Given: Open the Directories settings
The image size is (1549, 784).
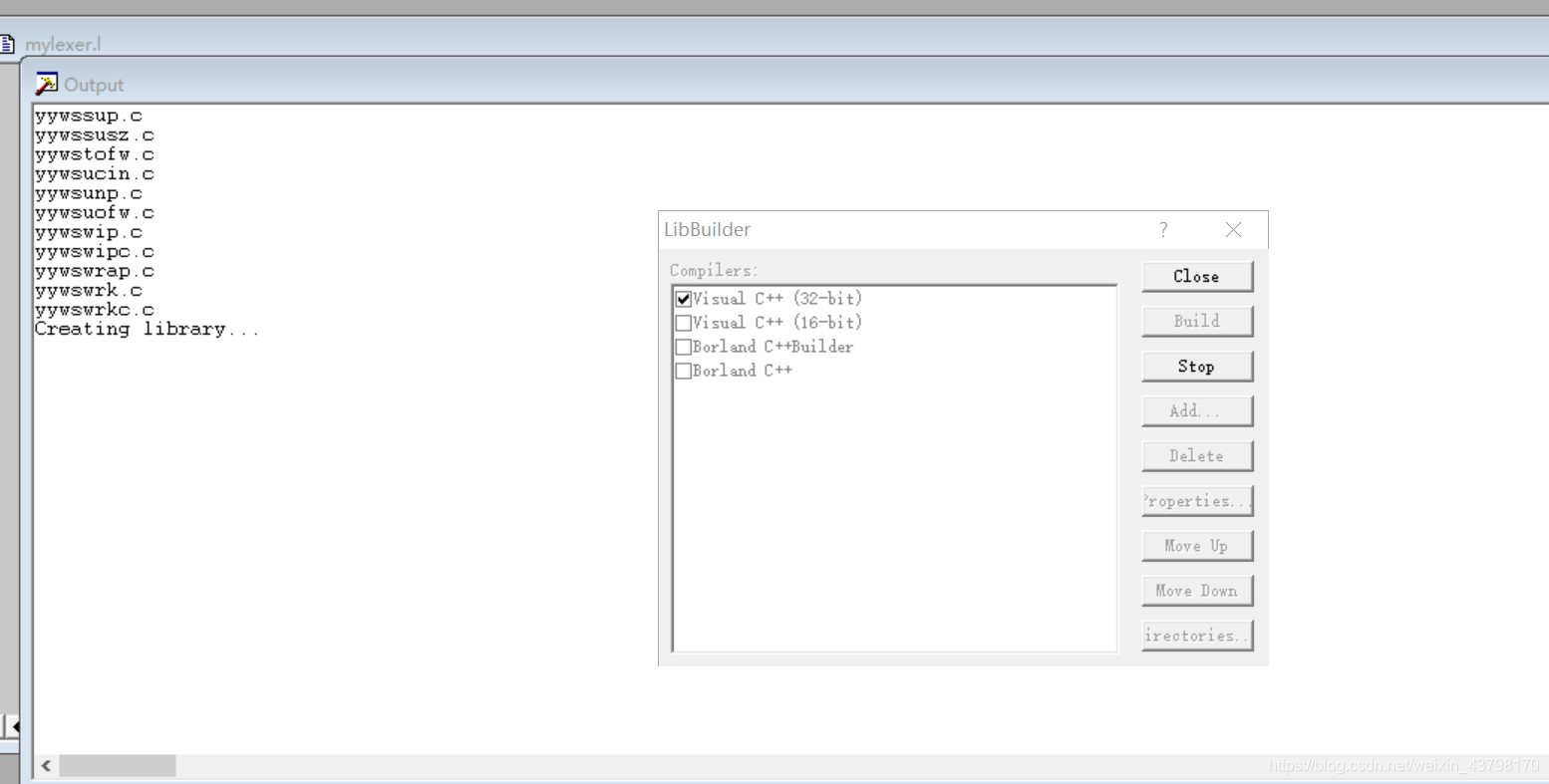Looking at the screenshot, I should click(1196, 635).
